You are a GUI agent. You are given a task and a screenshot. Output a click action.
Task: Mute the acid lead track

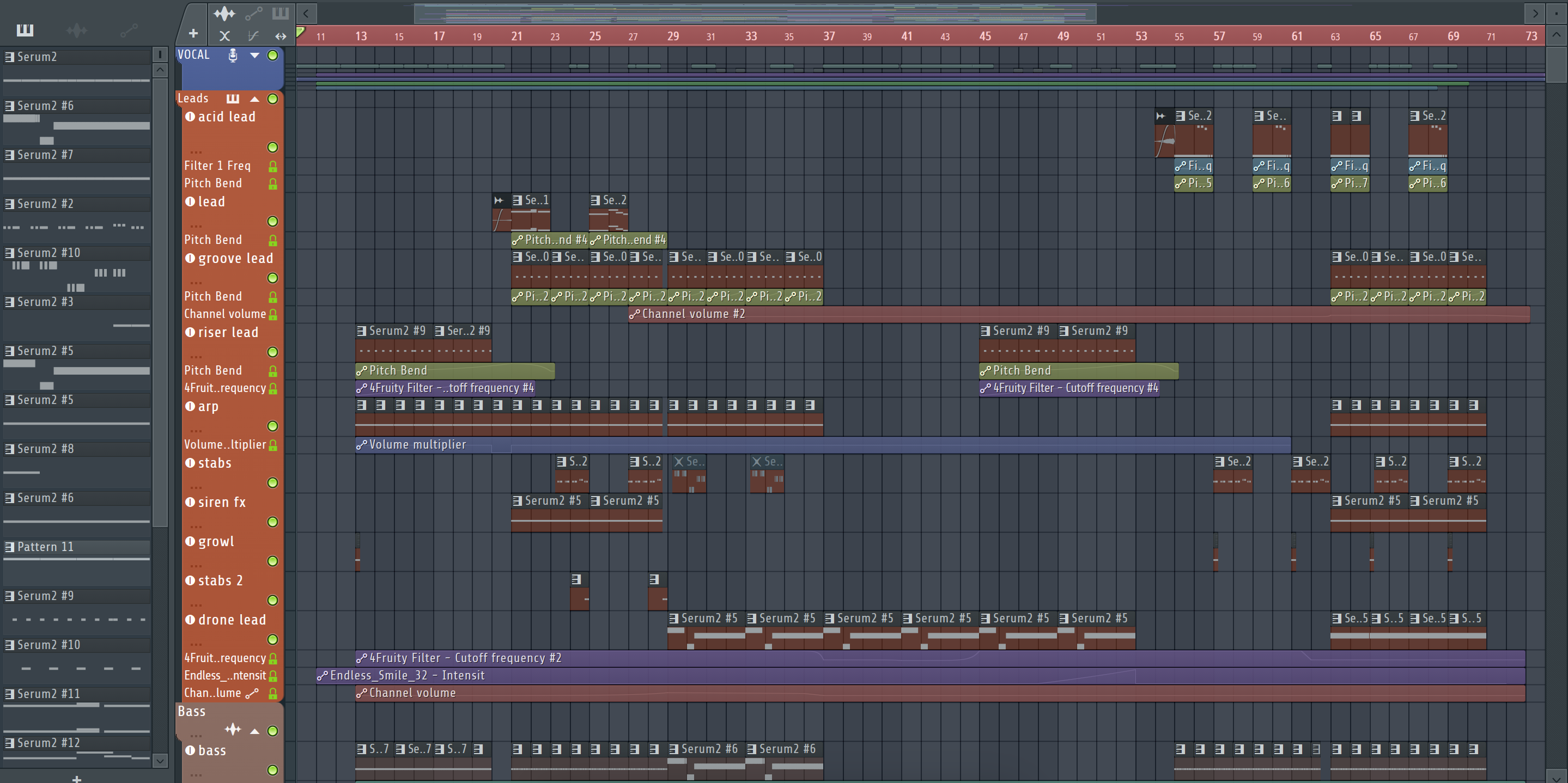(x=273, y=147)
